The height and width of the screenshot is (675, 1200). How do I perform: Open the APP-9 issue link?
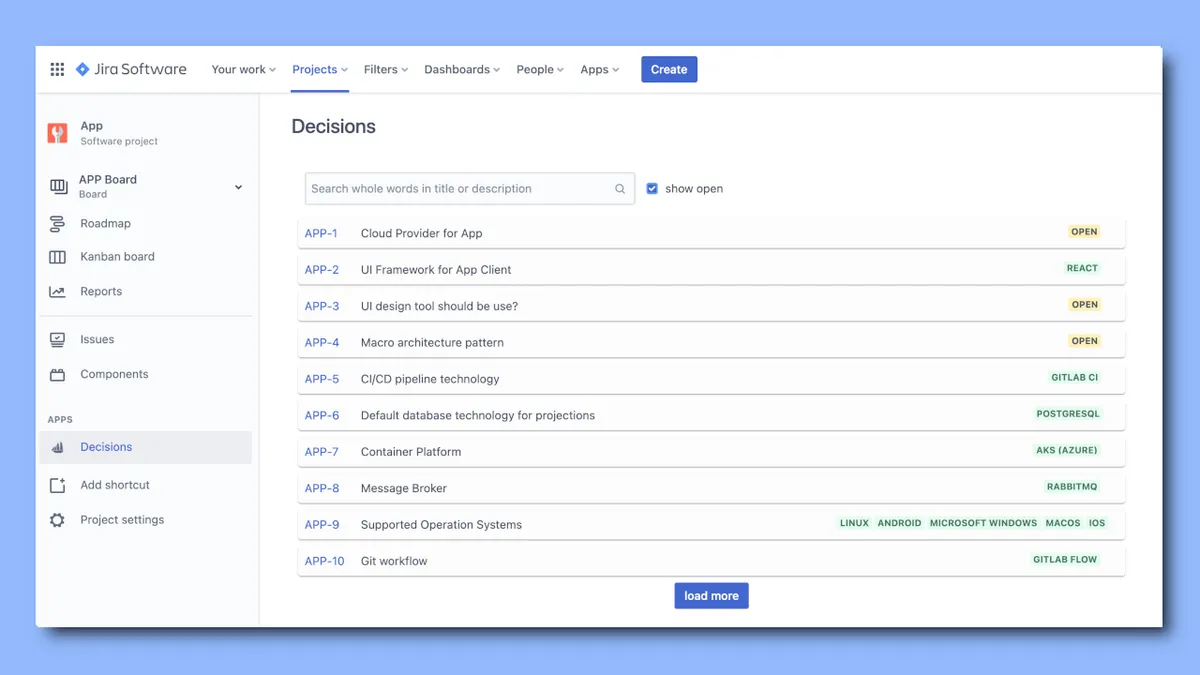click(x=322, y=525)
